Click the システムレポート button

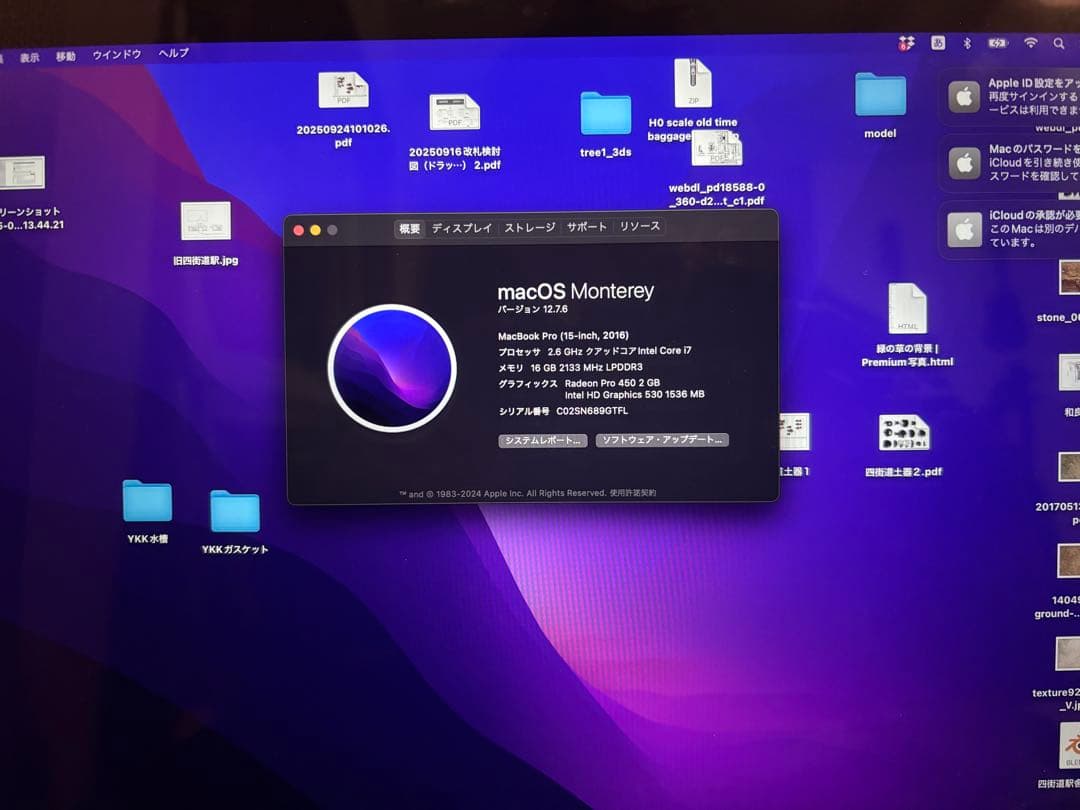pyautogui.click(x=543, y=440)
